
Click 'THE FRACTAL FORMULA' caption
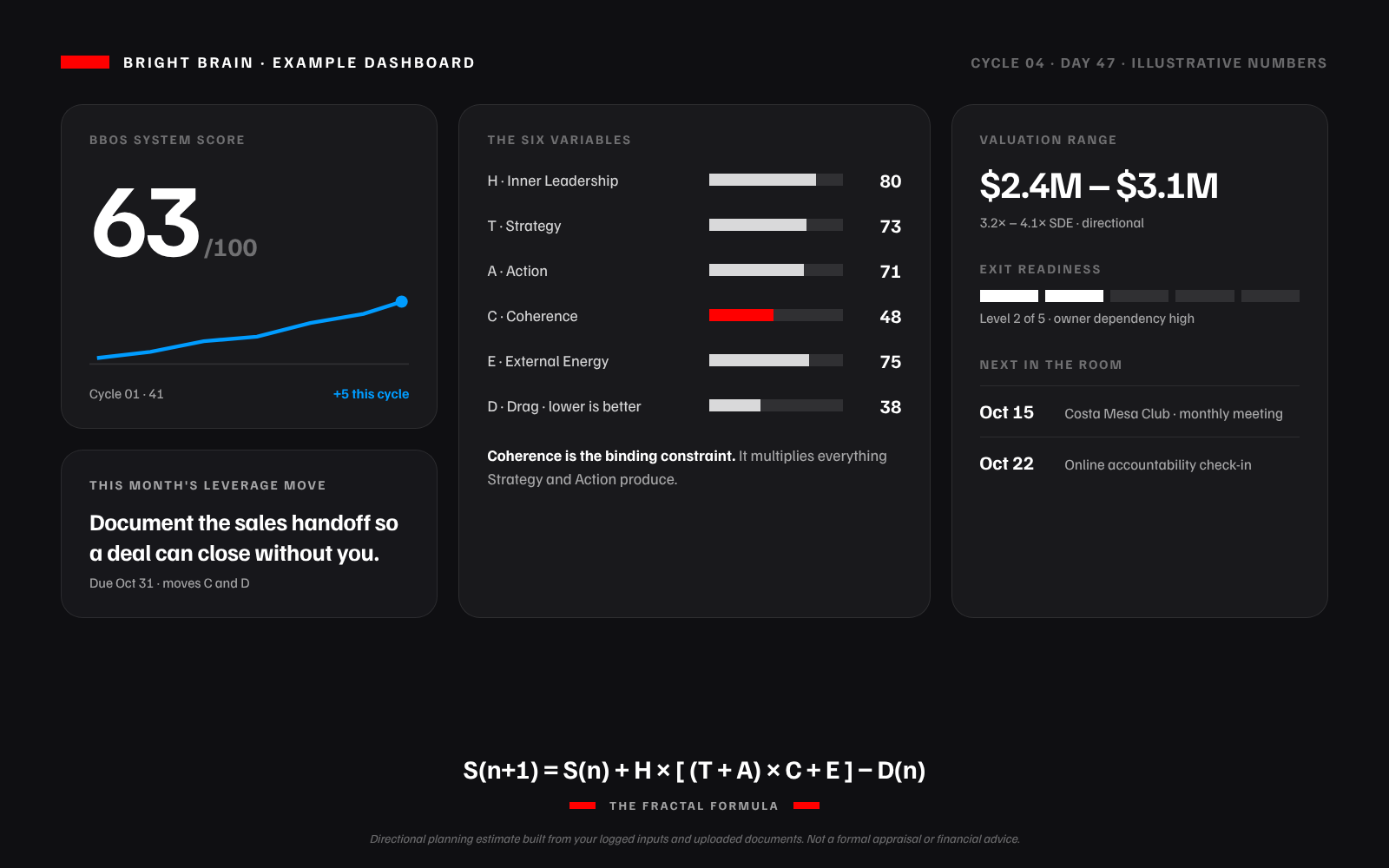pos(694,806)
